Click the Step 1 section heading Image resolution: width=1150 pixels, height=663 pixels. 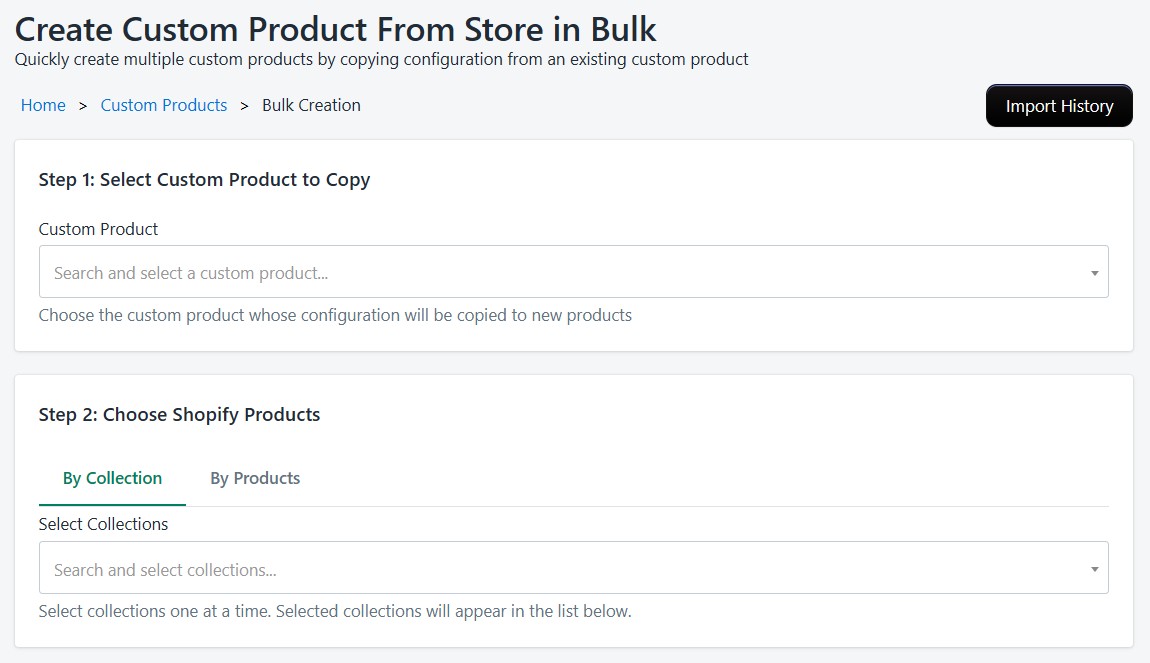[204, 180]
